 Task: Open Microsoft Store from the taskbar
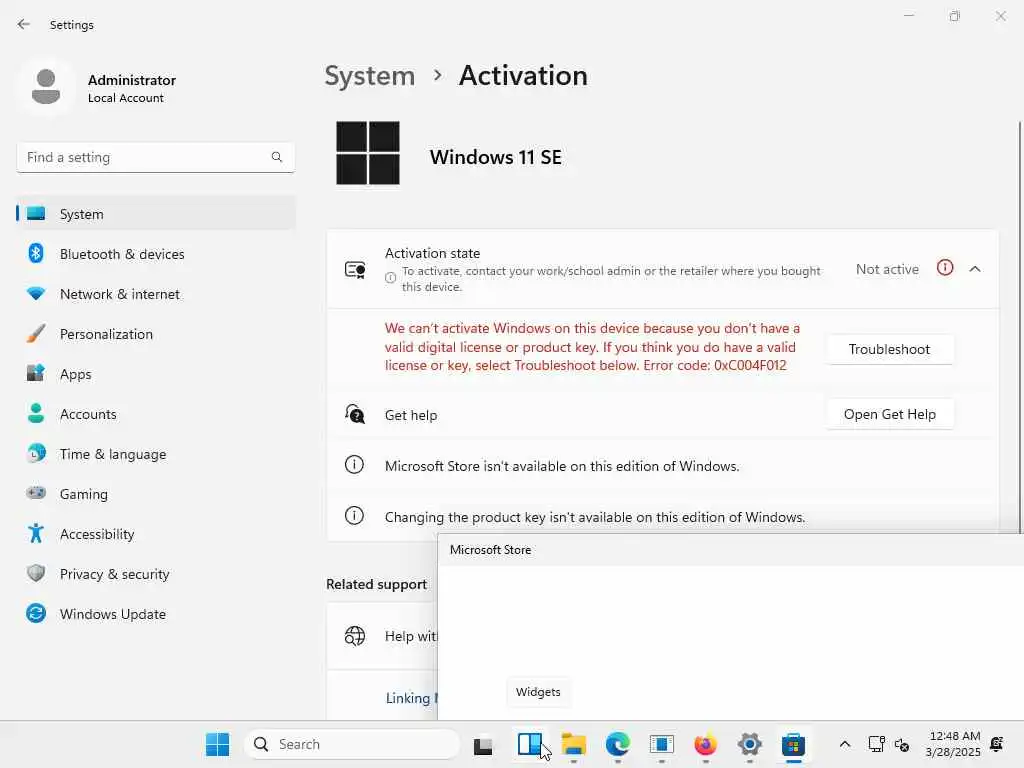(x=793, y=744)
